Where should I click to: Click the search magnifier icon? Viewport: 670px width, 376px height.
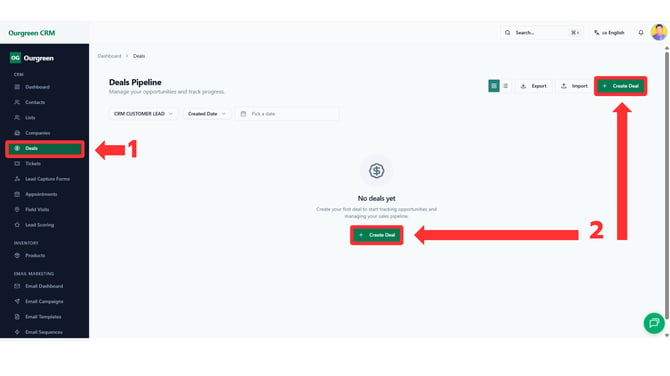[508, 32]
